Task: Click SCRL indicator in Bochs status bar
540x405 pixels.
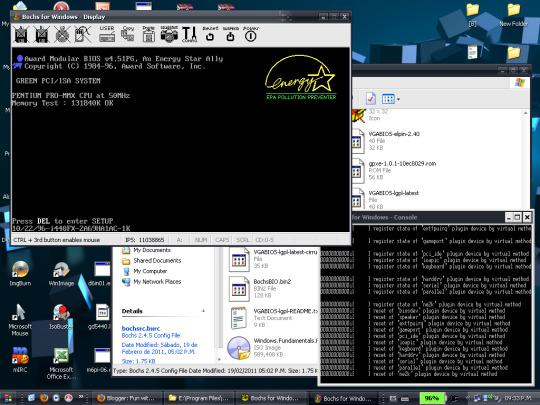Action: pyautogui.click(x=243, y=240)
